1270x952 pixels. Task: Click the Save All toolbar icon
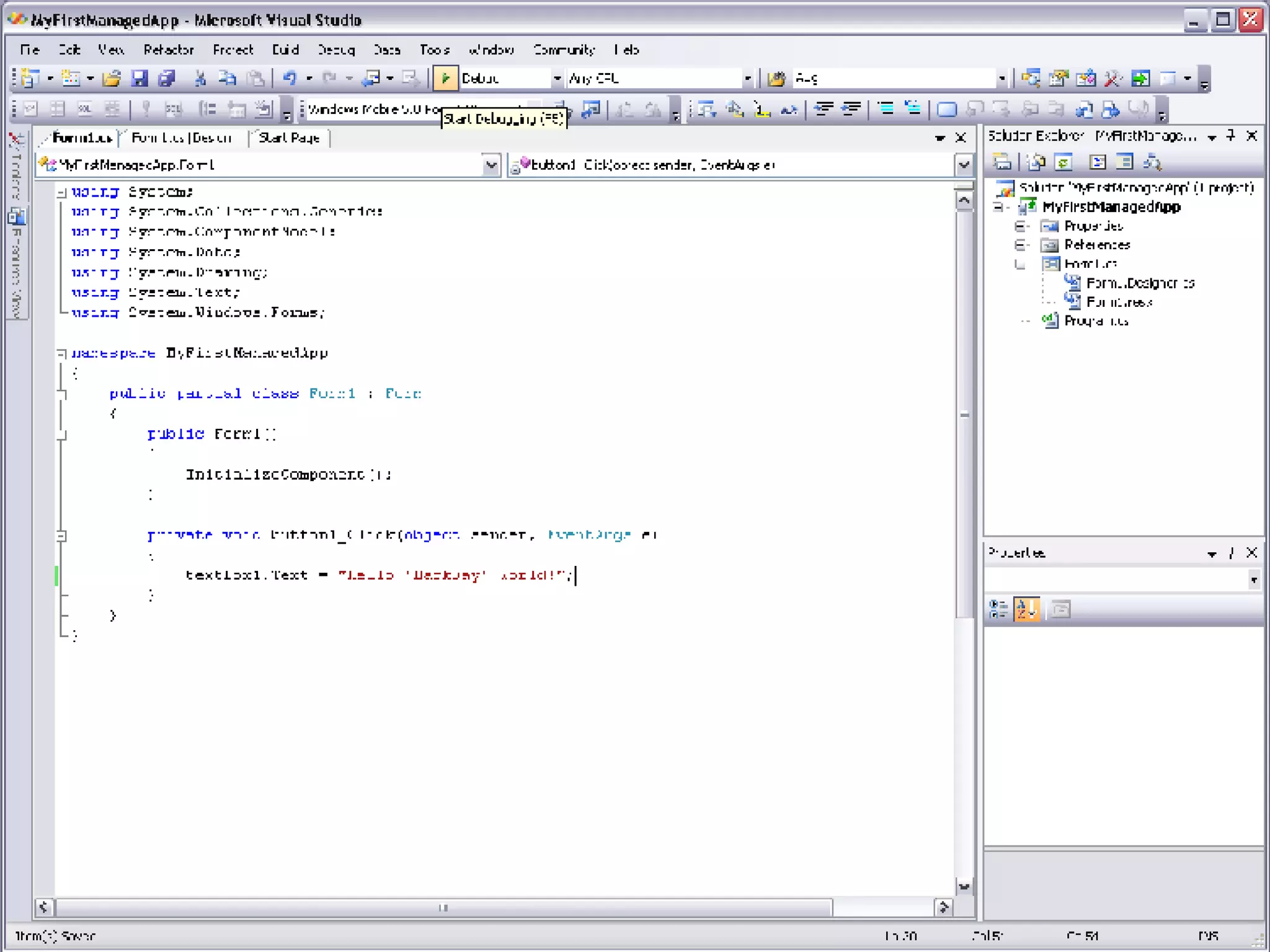166,79
